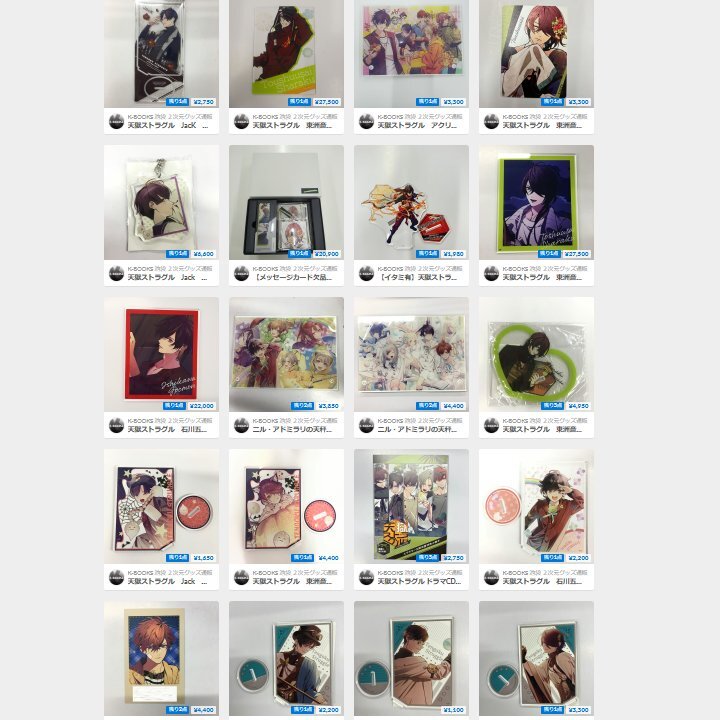
Task: Click the ¥4,950 price tag
Action: [578, 406]
